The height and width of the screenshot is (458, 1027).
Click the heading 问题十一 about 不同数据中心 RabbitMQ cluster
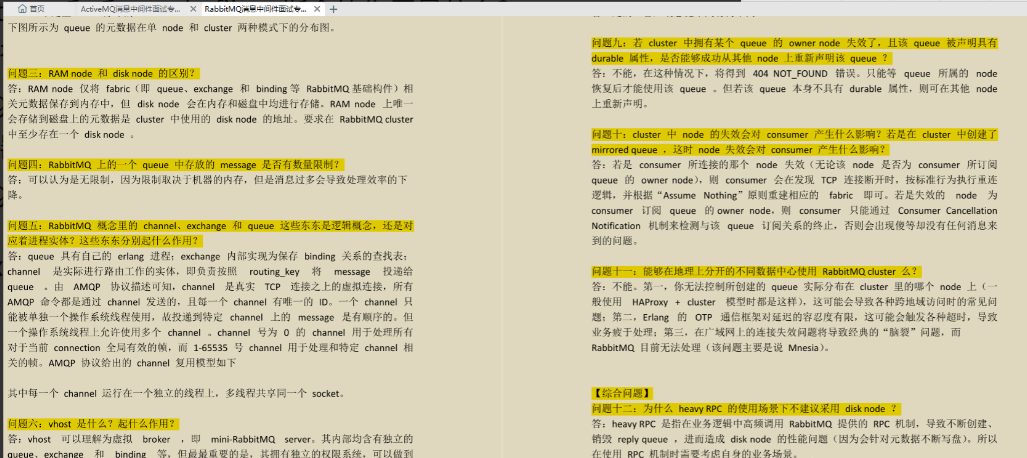756,271
